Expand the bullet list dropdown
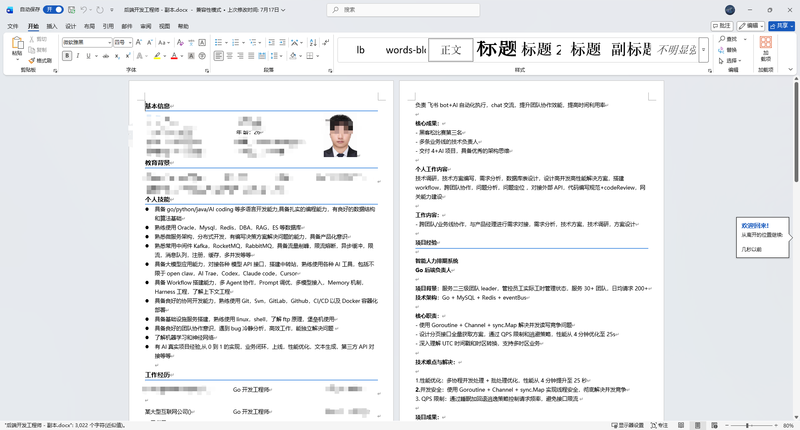The width and height of the screenshot is (800, 430). (227, 42)
